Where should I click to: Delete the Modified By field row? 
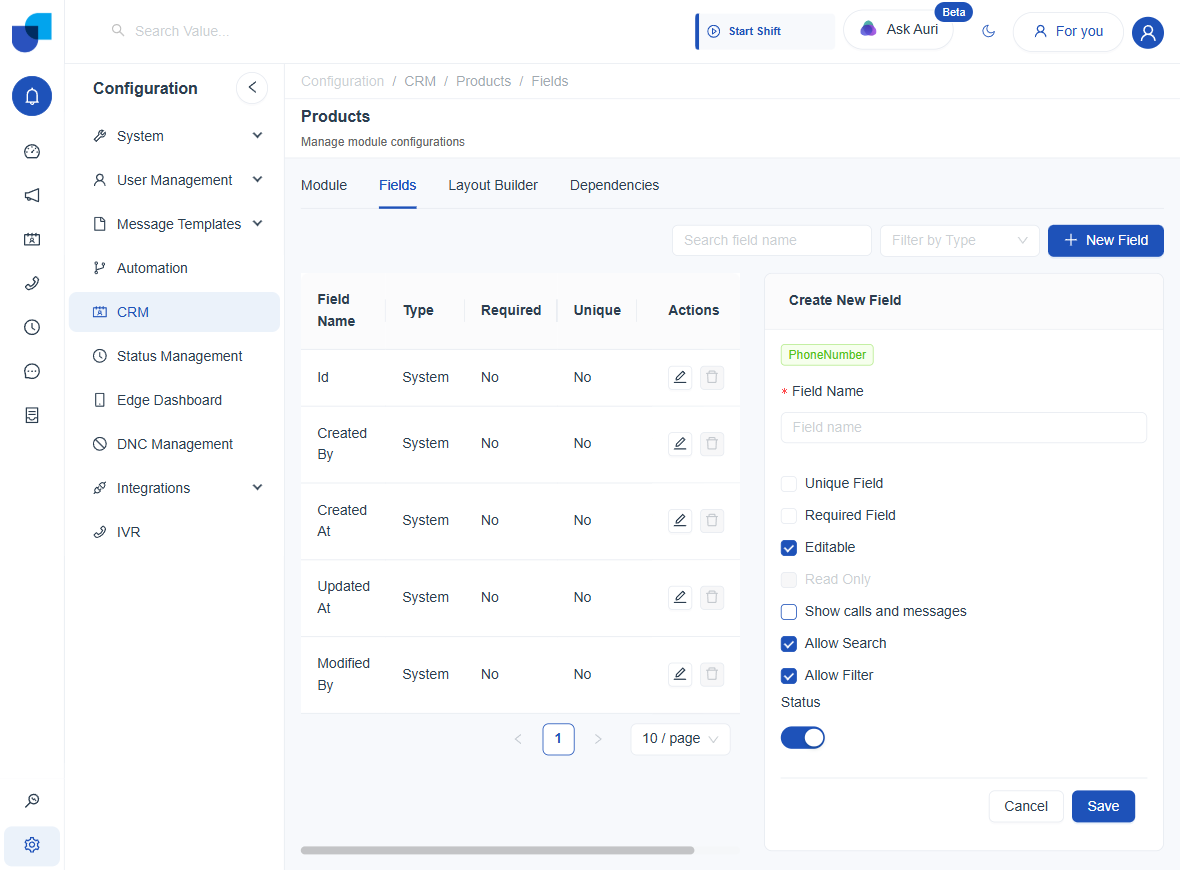tap(712, 674)
